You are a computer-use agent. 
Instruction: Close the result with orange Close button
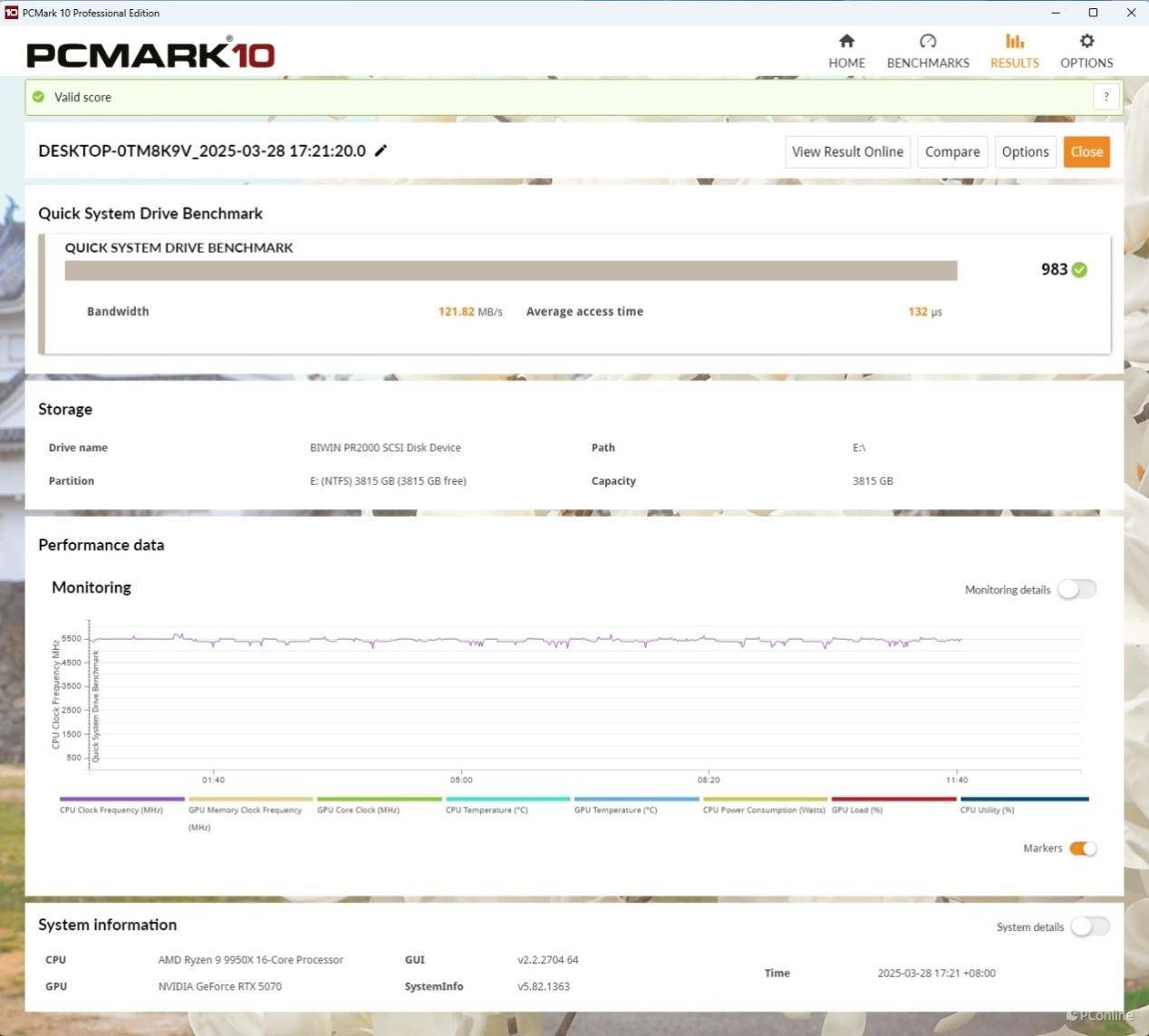point(1086,151)
